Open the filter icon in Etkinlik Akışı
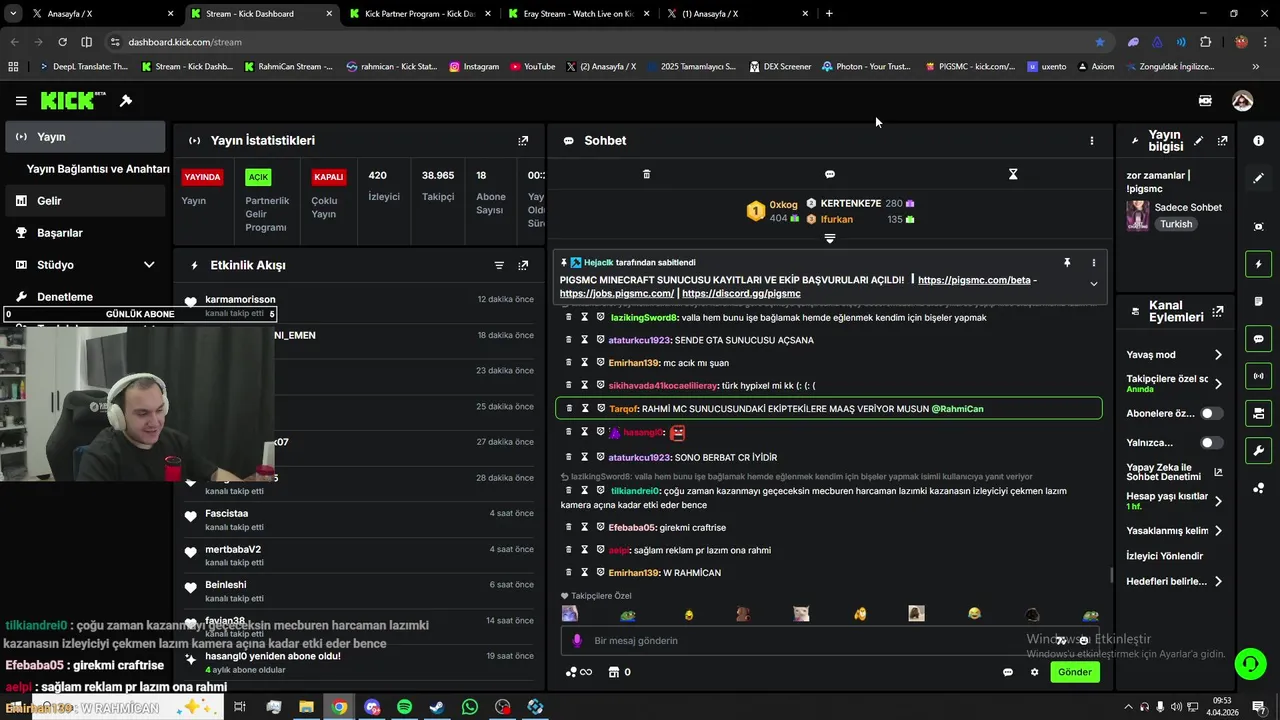The height and width of the screenshot is (720, 1280). pos(499,265)
